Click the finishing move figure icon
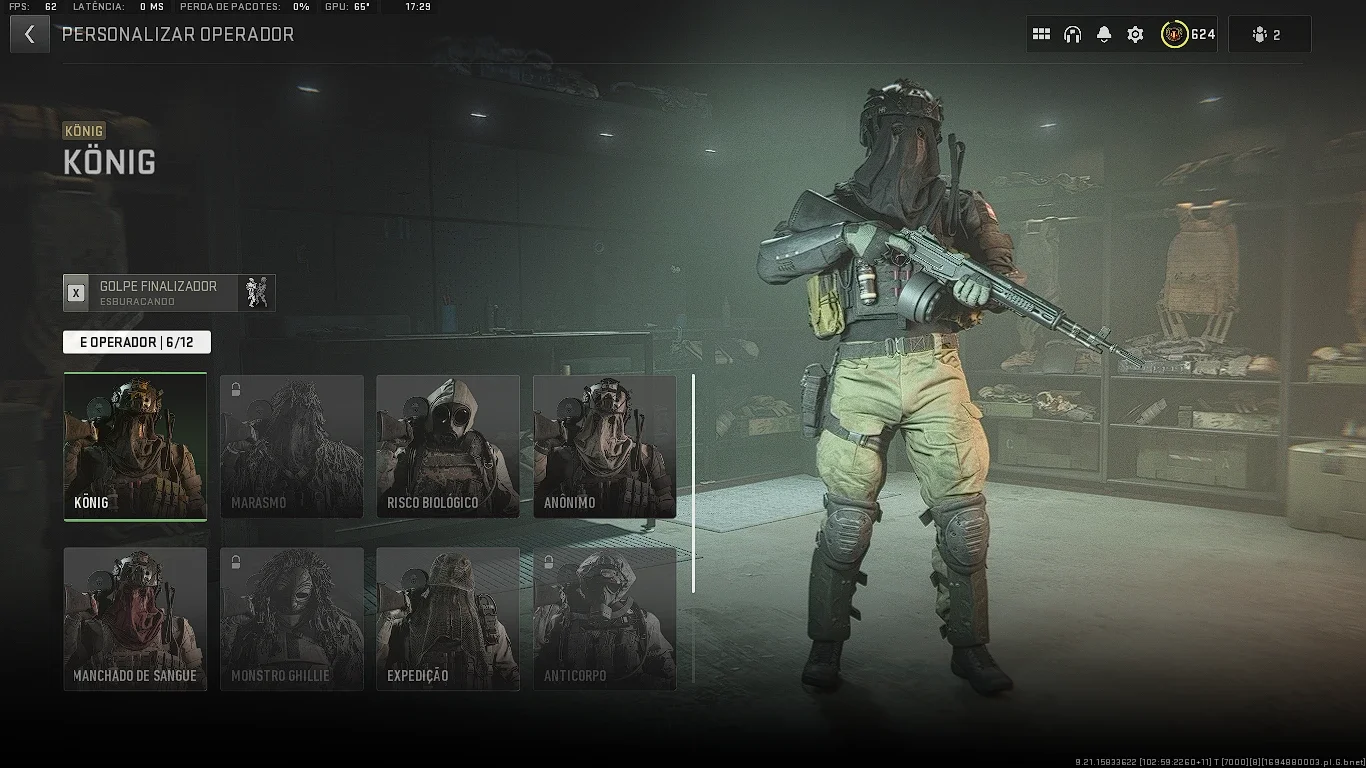1366x768 pixels. (257, 293)
